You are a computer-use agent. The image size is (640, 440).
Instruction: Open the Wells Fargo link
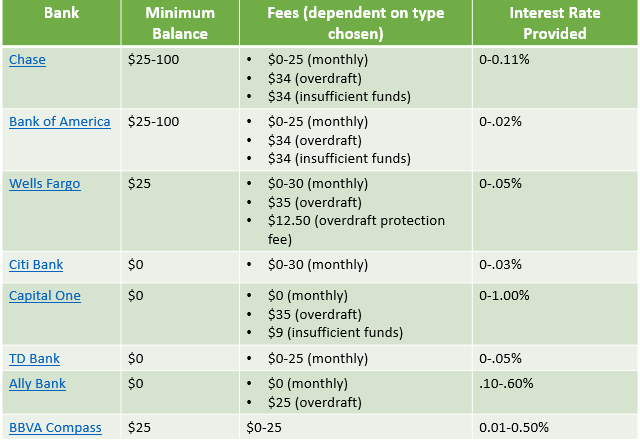[45, 184]
